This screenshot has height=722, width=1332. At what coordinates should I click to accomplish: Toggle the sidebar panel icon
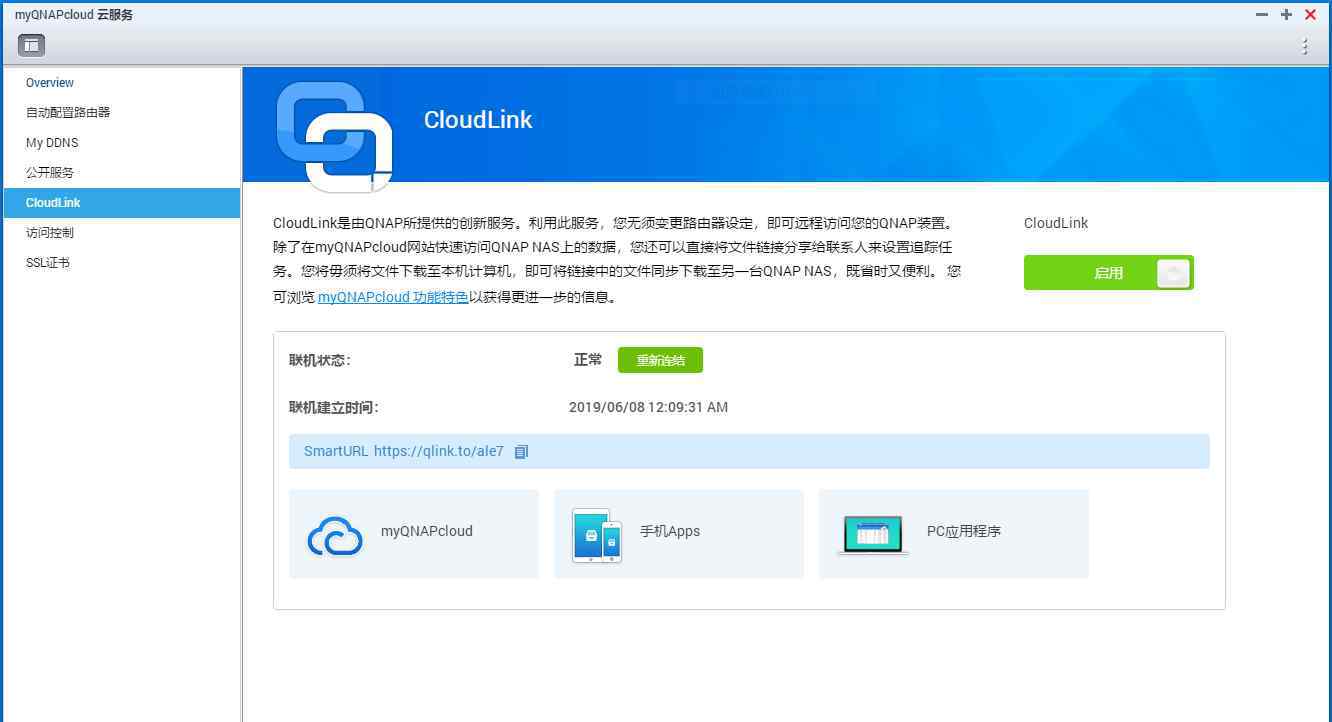coord(31,45)
